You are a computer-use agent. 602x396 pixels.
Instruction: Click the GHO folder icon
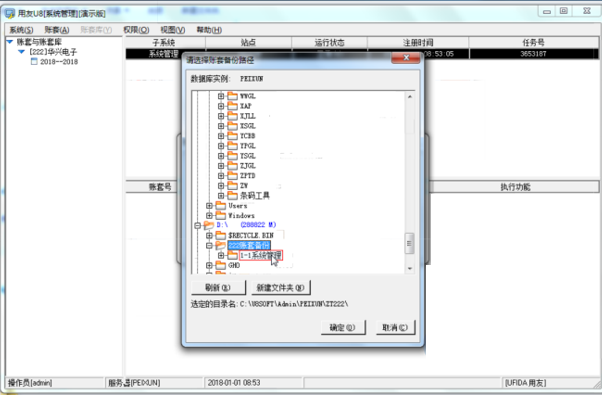[220, 265]
